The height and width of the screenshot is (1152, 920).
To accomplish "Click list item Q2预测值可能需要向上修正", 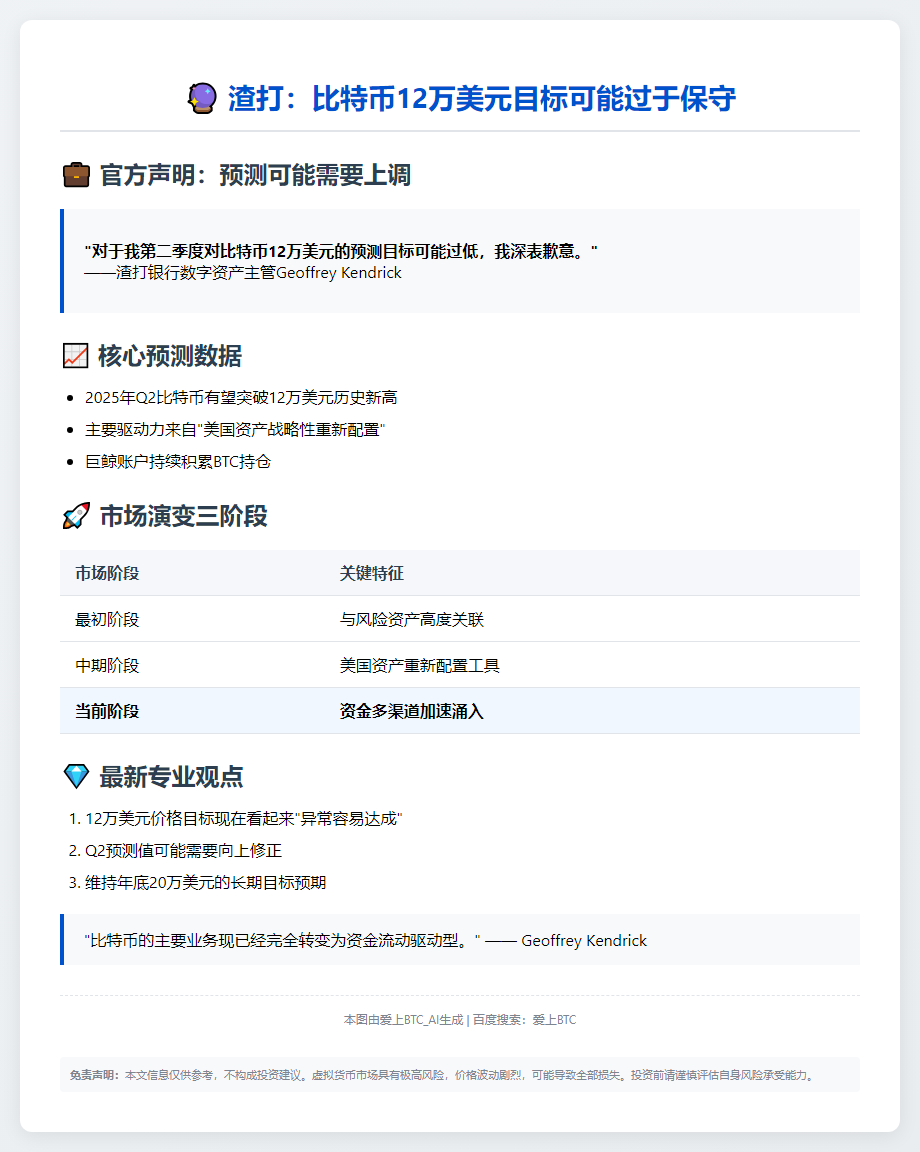I will [184, 851].
